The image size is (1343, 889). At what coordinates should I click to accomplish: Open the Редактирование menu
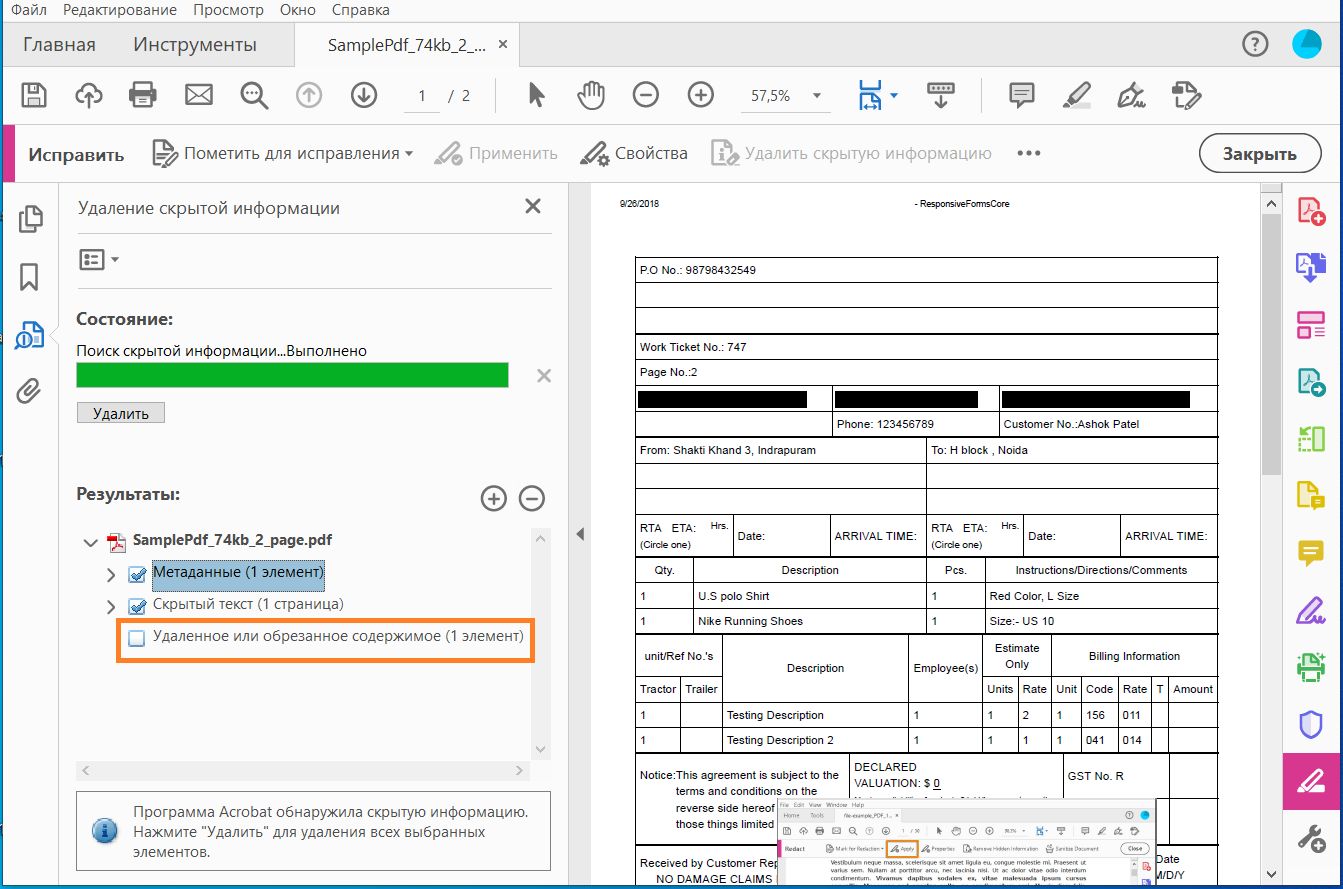[x=119, y=10]
